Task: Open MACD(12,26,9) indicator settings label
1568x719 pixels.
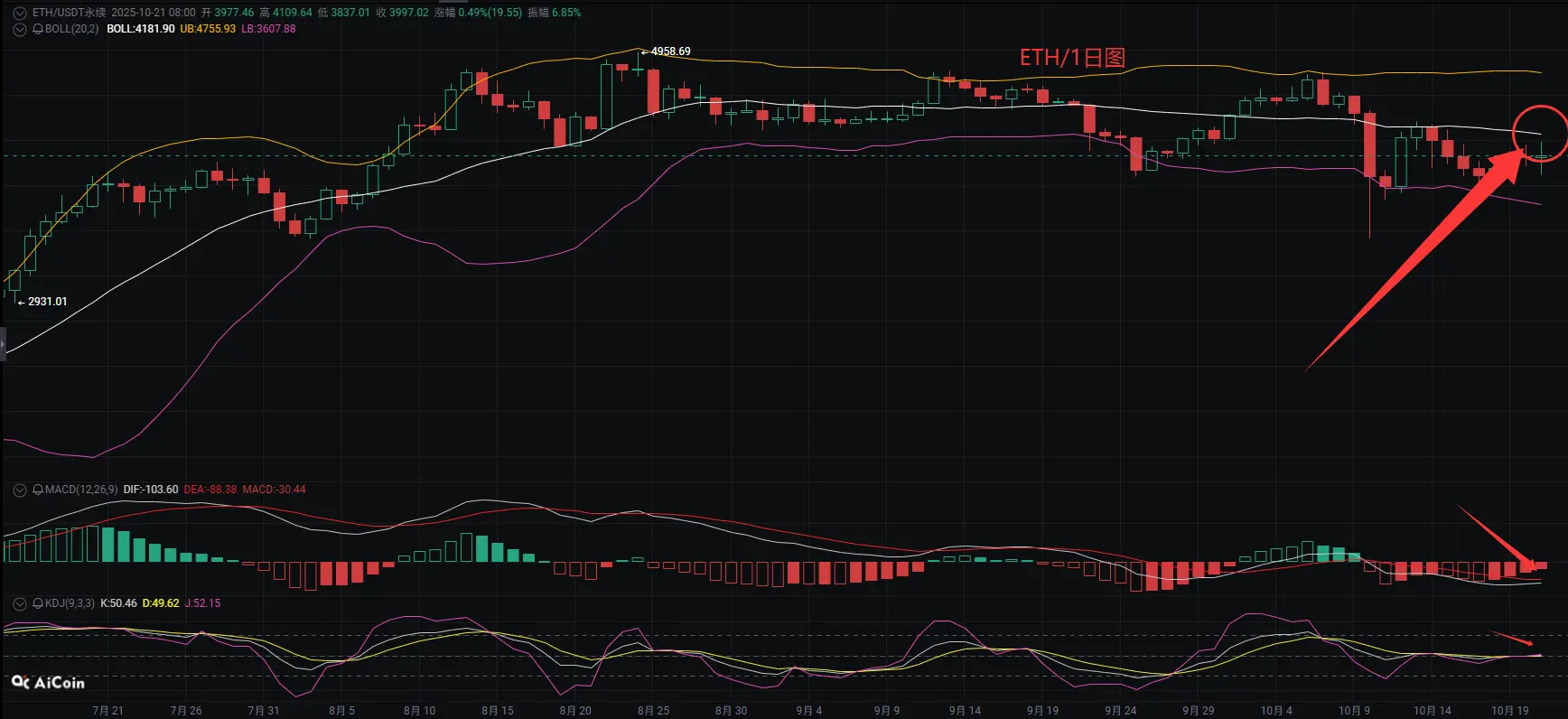Action: point(81,490)
